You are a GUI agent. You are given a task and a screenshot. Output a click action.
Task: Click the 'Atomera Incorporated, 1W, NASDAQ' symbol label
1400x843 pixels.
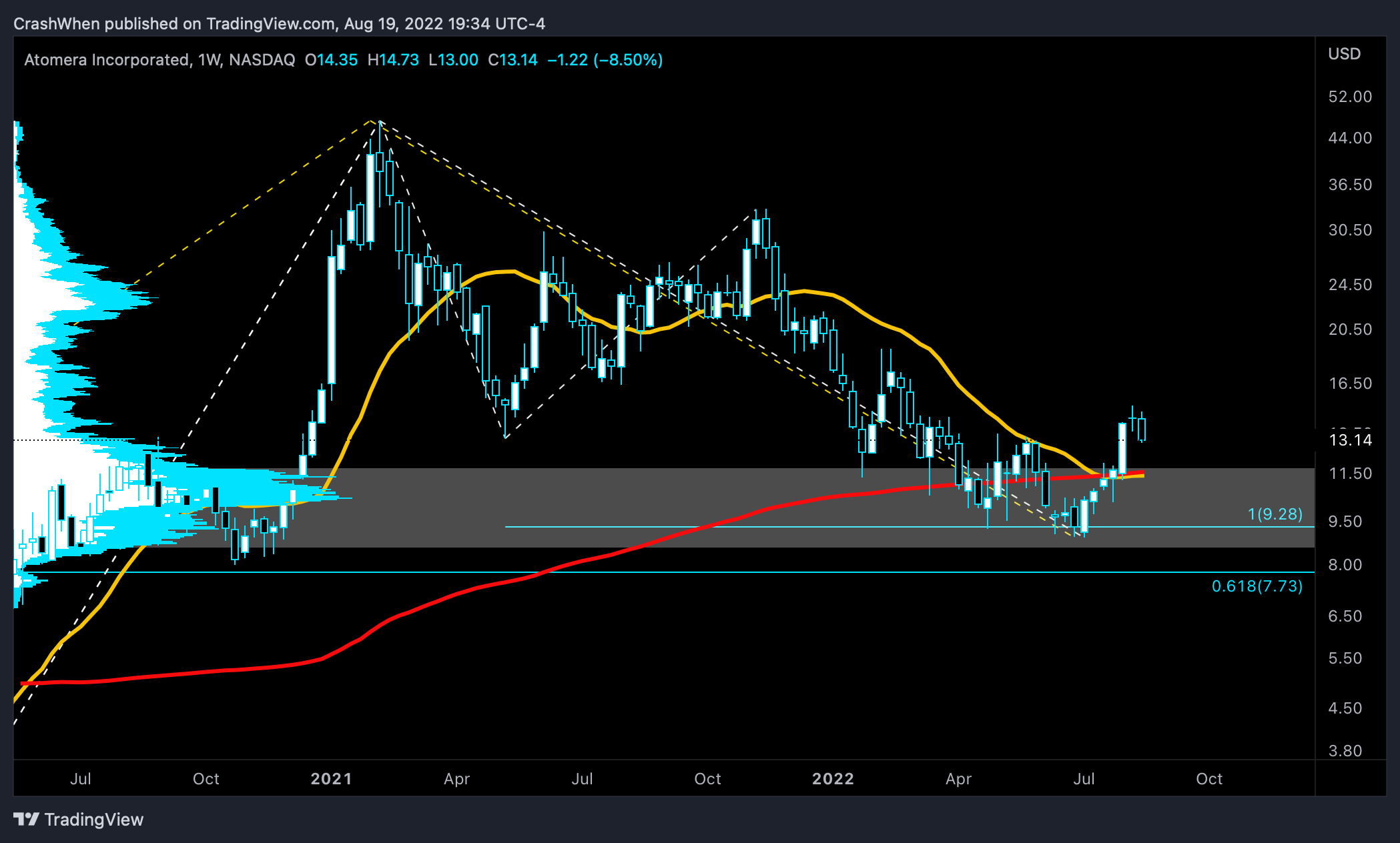click(x=159, y=60)
